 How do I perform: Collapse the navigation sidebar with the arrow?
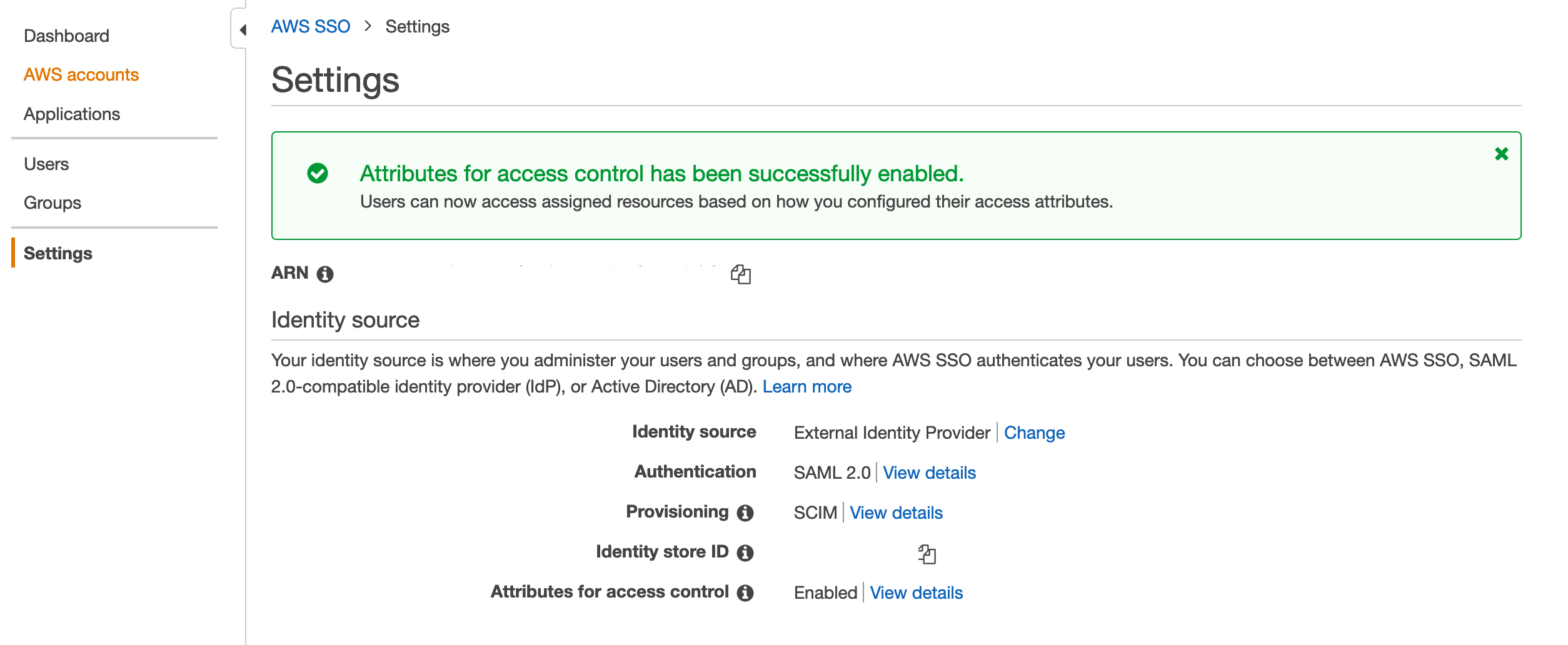point(243,27)
